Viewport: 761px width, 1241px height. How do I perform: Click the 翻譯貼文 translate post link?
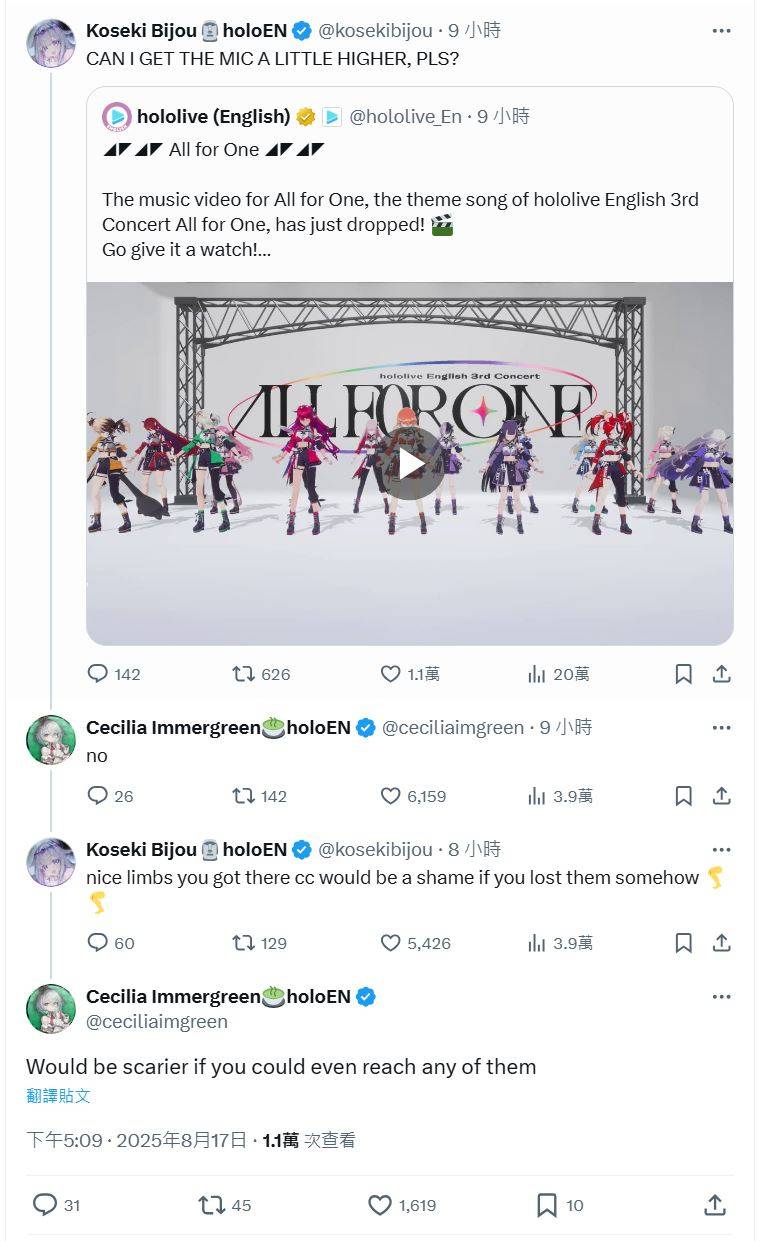click(58, 1096)
